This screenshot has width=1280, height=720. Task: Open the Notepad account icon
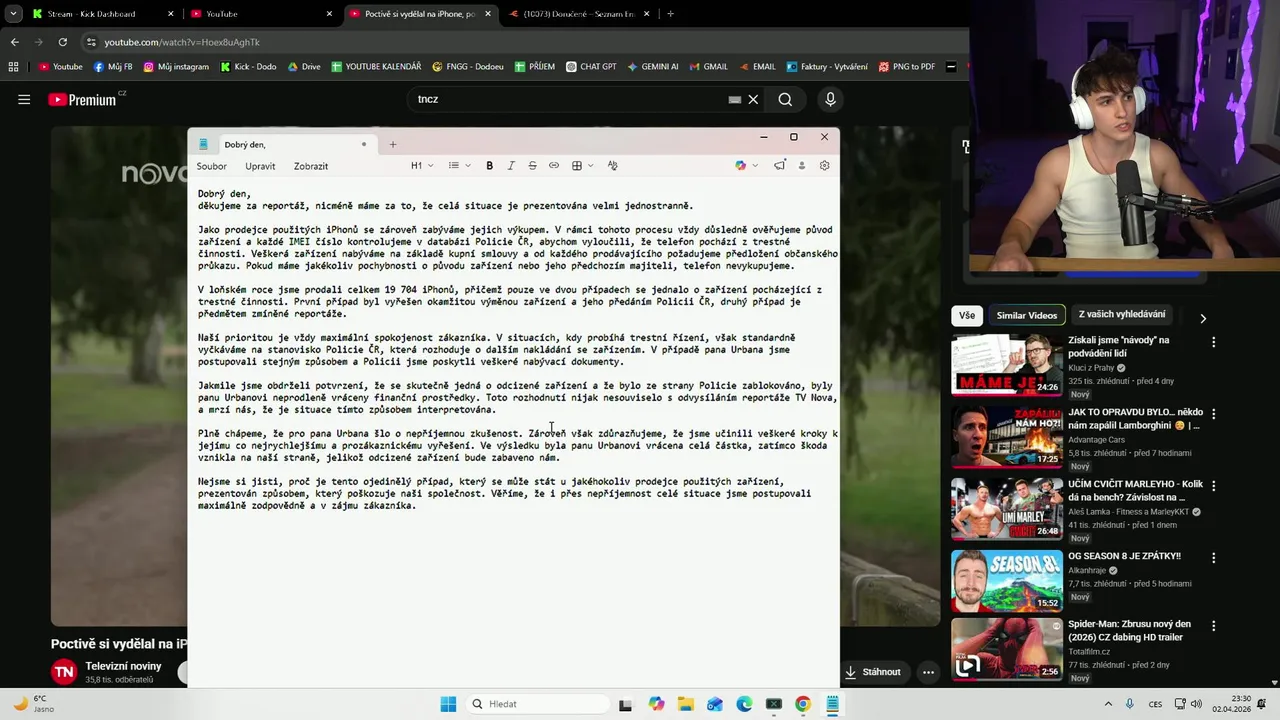tap(801, 166)
